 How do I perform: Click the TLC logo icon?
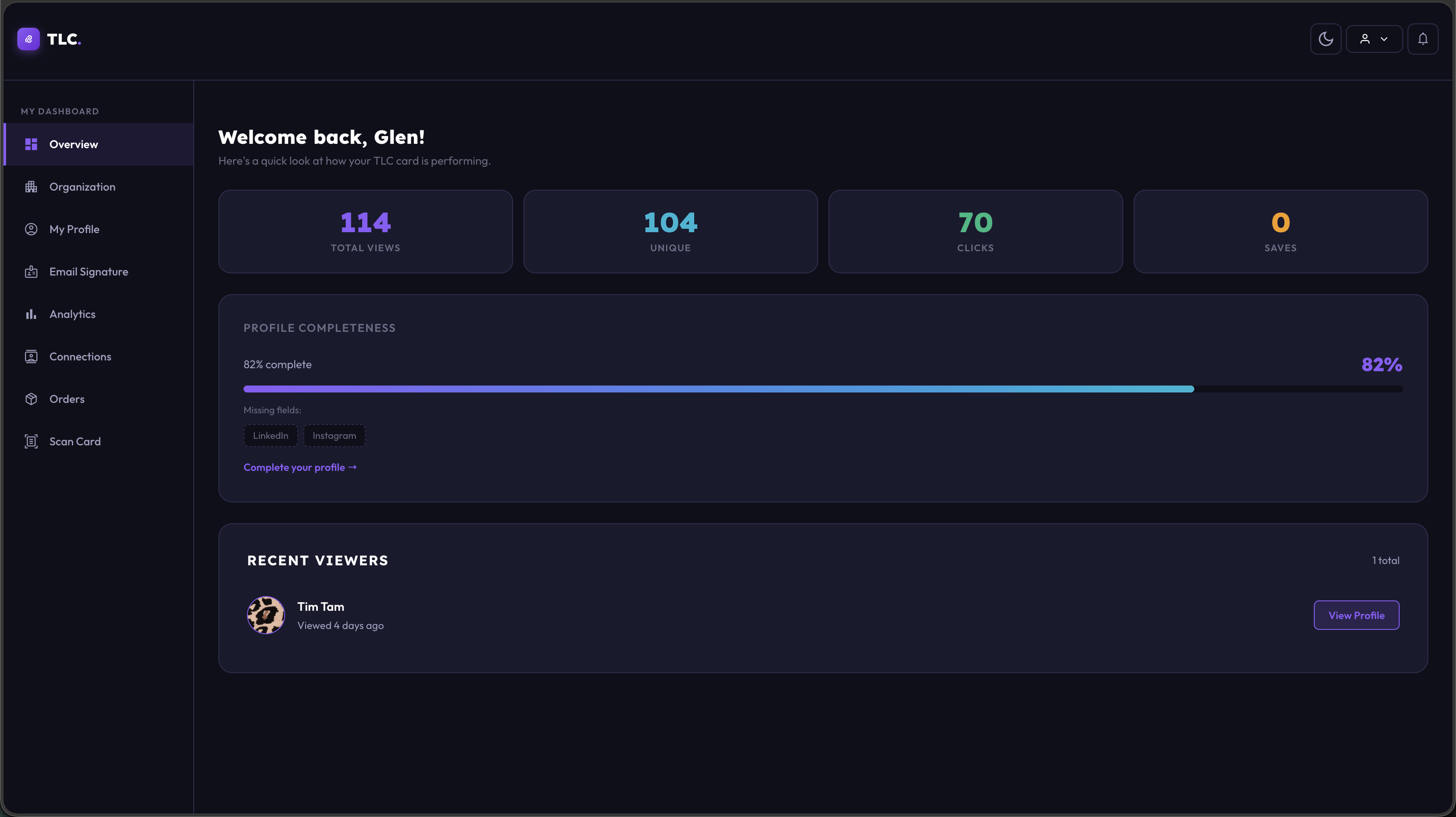click(x=28, y=39)
